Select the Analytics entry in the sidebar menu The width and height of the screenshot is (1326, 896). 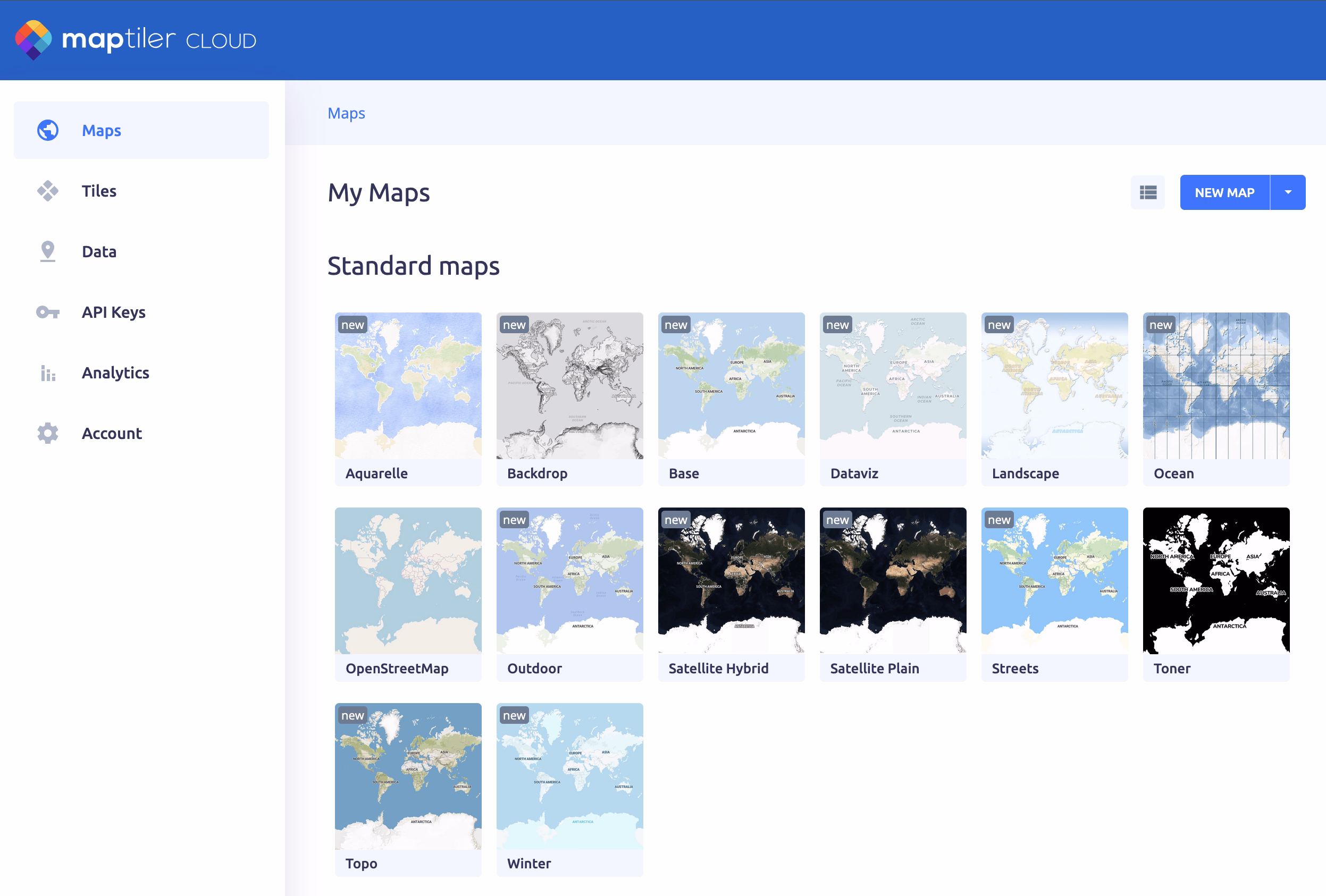coord(115,373)
